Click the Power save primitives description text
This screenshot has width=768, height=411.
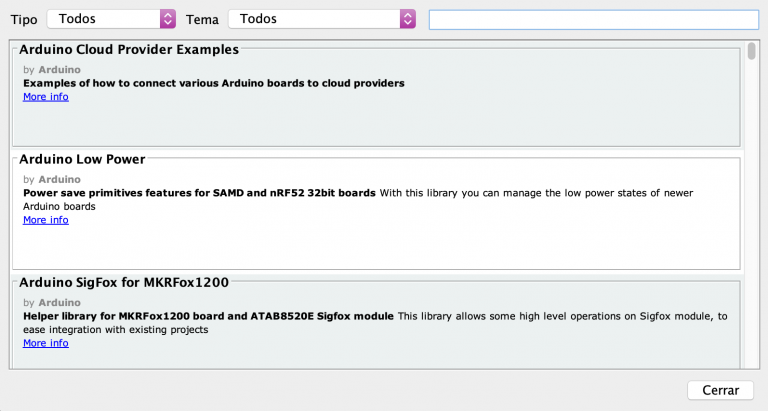pos(199,193)
